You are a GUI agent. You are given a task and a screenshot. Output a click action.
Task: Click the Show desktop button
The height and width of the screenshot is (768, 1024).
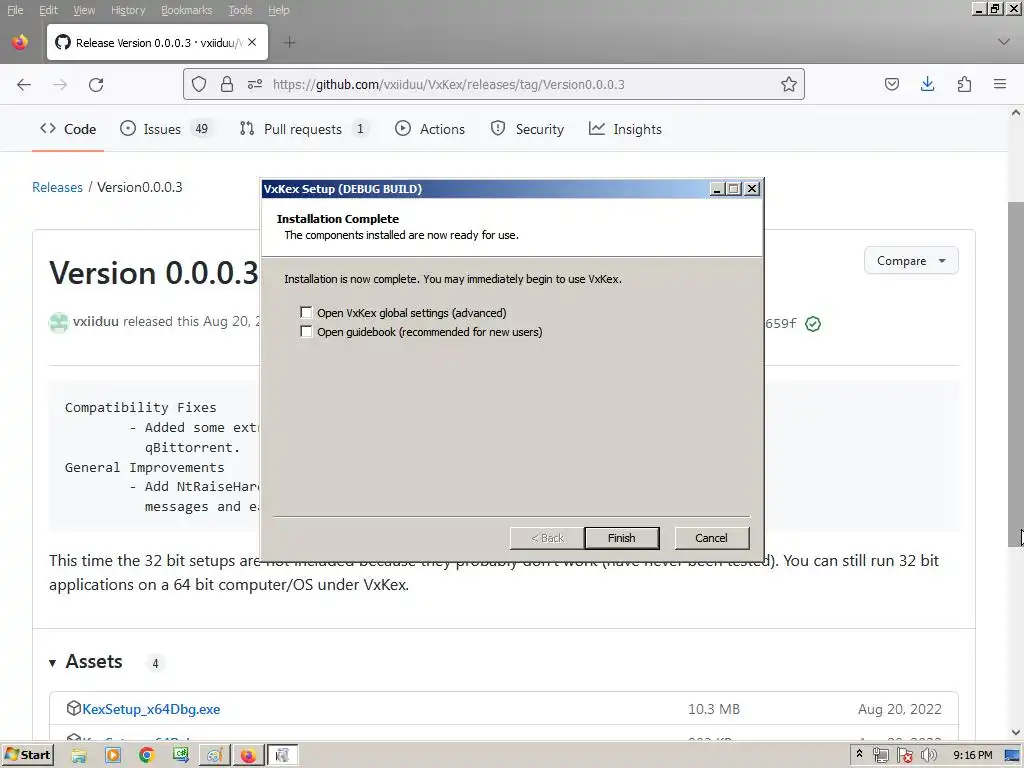coord(1014,756)
